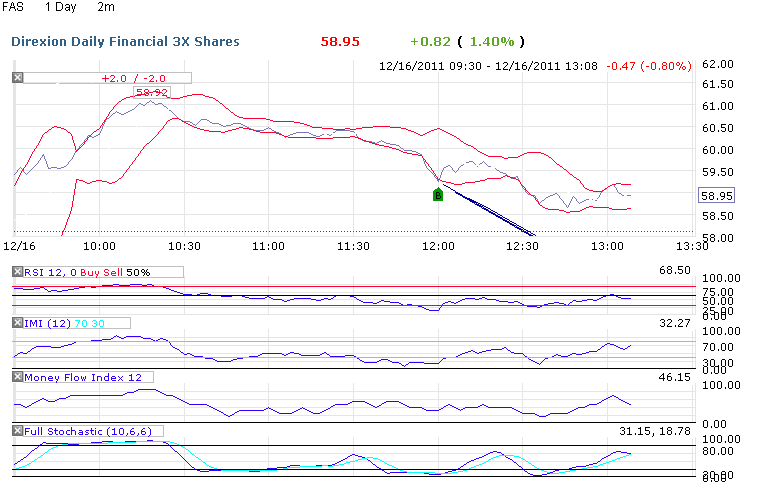Select the 2m interval label
The width and height of the screenshot is (768, 489).
106,7
